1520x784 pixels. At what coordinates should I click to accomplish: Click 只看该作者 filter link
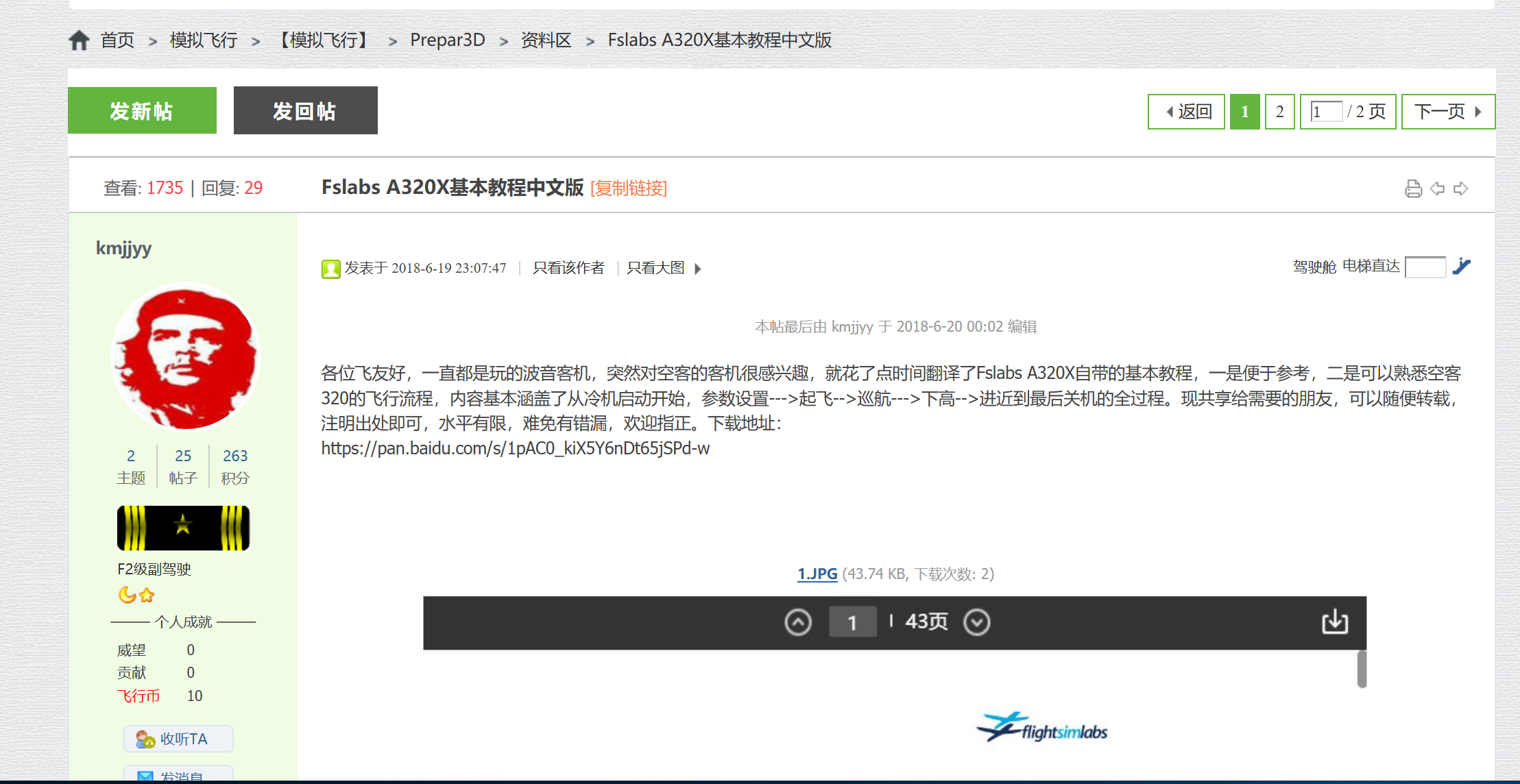pos(569,268)
